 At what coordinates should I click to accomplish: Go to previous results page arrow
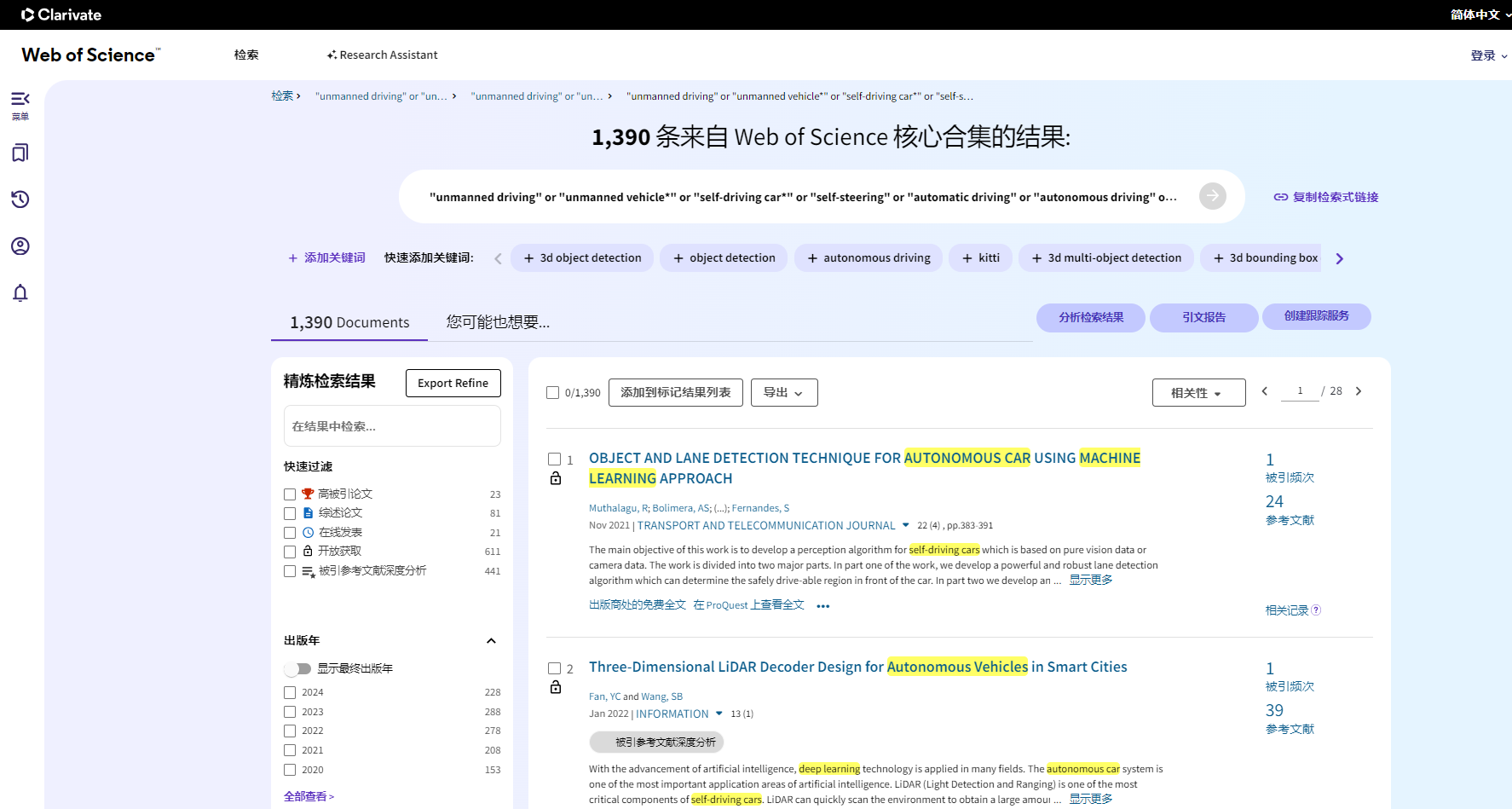click(1265, 391)
